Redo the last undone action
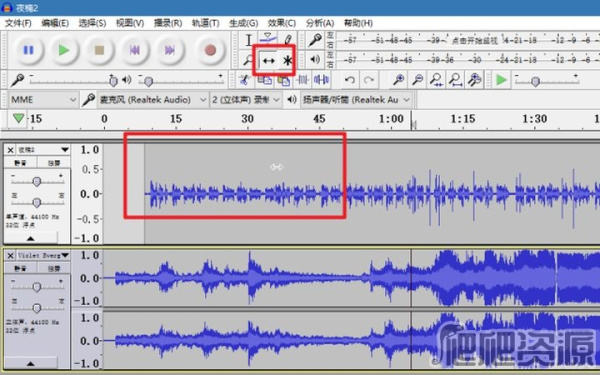600x375 pixels. click(369, 80)
